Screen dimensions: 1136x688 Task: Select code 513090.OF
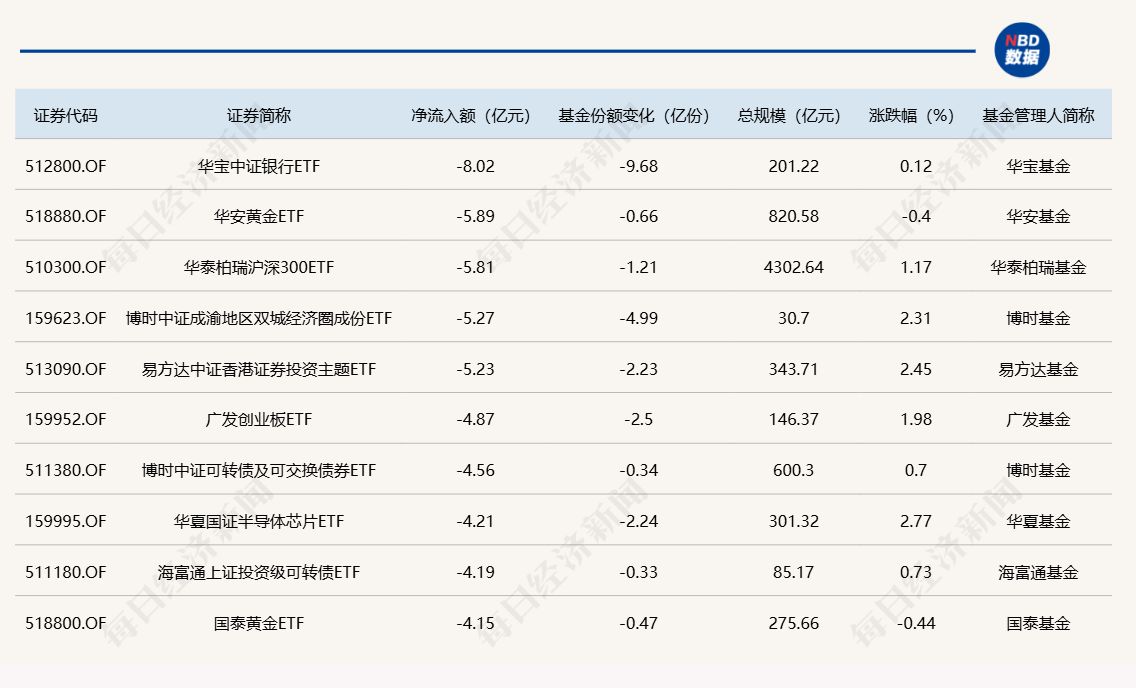tap(66, 369)
